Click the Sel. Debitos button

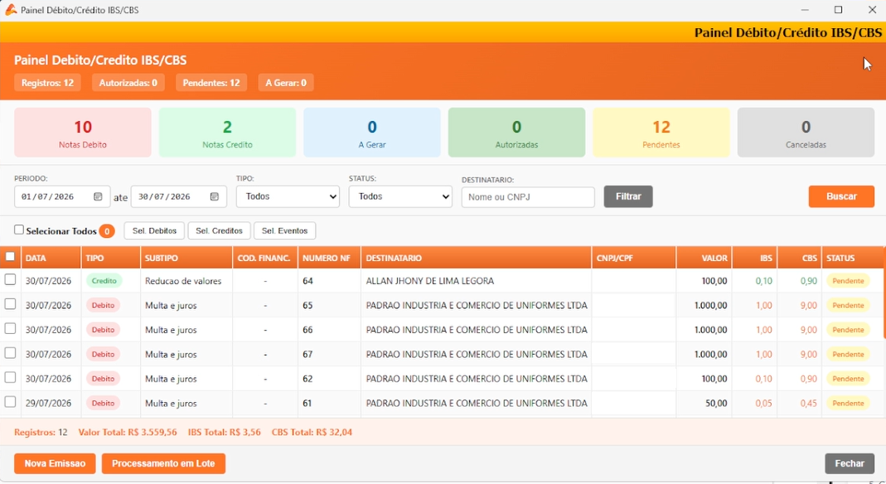[x=154, y=231]
